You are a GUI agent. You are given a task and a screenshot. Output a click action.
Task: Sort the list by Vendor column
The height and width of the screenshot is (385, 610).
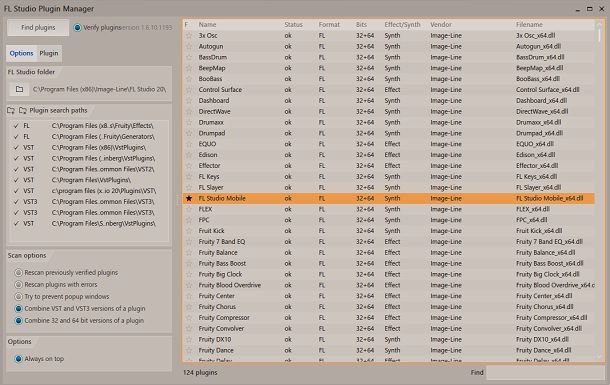[x=441, y=24]
